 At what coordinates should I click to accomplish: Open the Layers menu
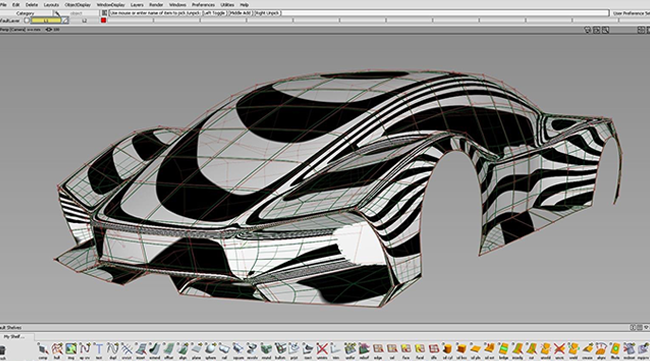pyautogui.click(x=137, y=5)
